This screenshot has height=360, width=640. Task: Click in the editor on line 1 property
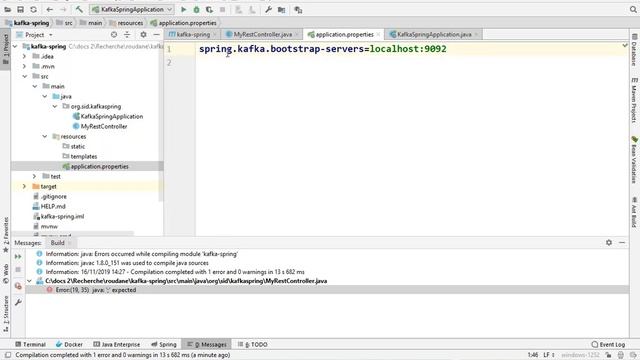pyautogui.click(x=322, y=49)
